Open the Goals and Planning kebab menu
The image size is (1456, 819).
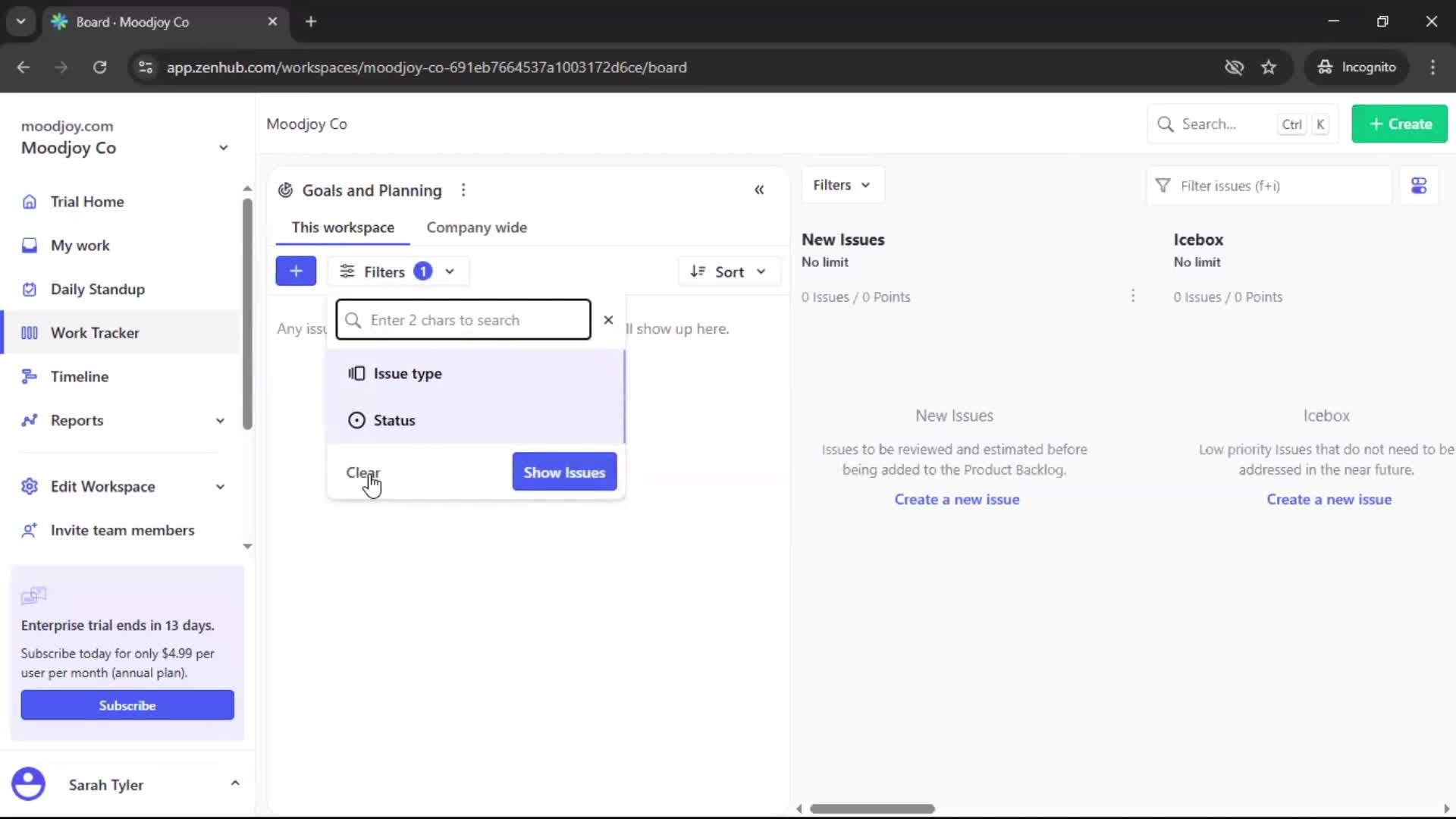coord(463,190)
